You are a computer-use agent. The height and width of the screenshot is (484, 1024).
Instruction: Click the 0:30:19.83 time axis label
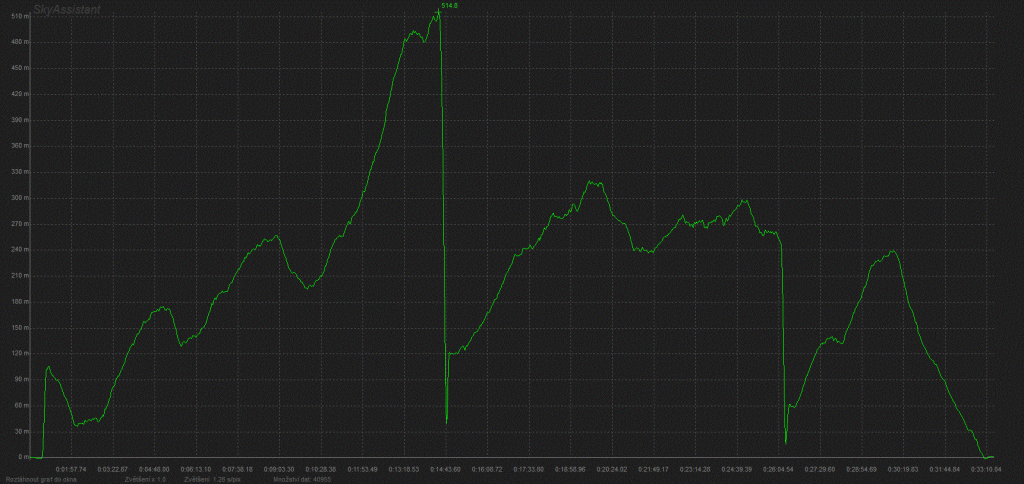[x=902, y=468]
